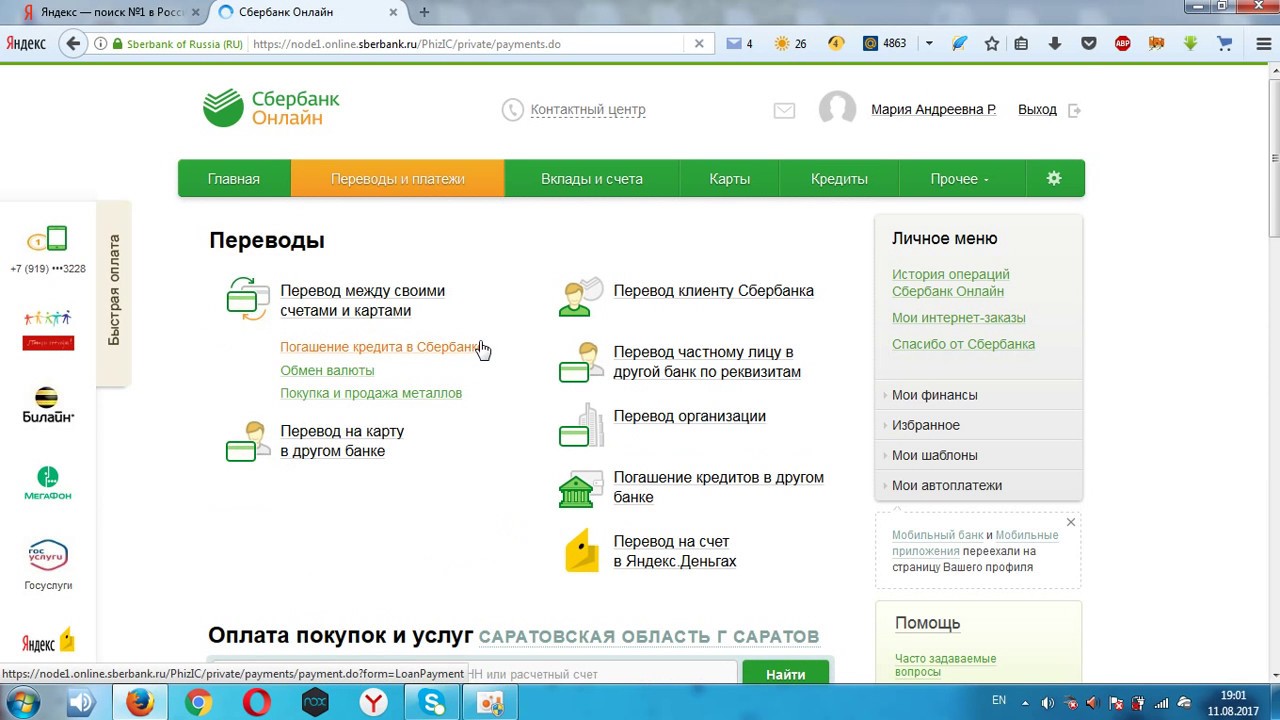Screen dimensions: 1280x720
Task: Open Opera from the taskbar
Action: pos(256,703)
